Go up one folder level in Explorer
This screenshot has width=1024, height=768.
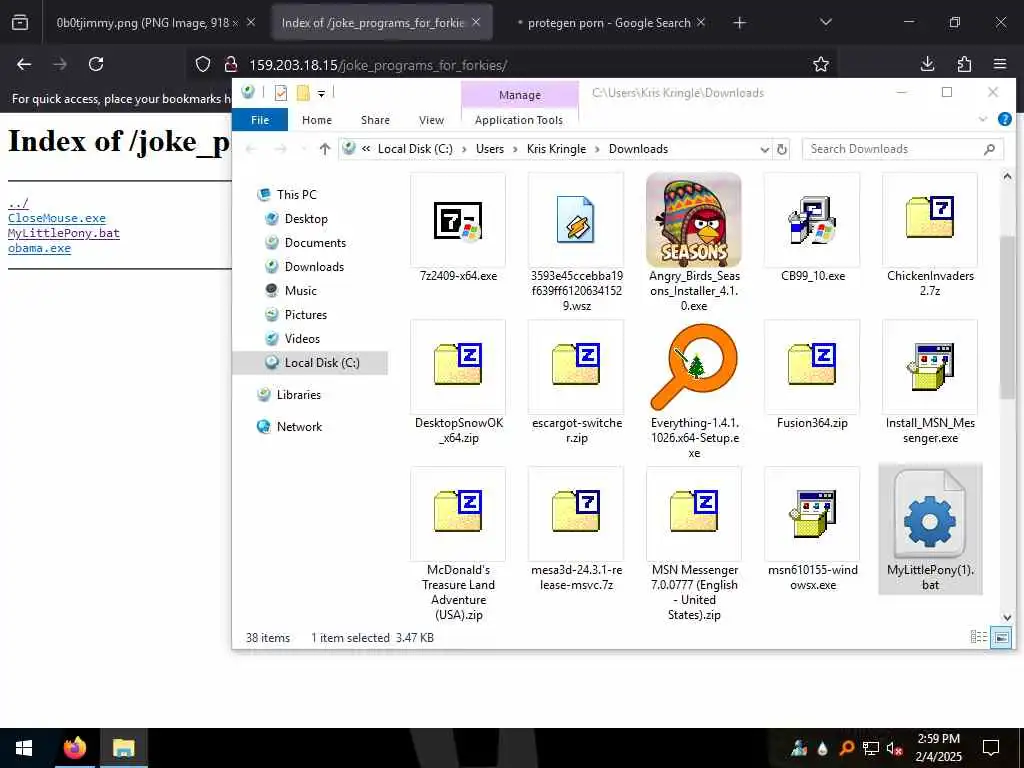(325, 149)
